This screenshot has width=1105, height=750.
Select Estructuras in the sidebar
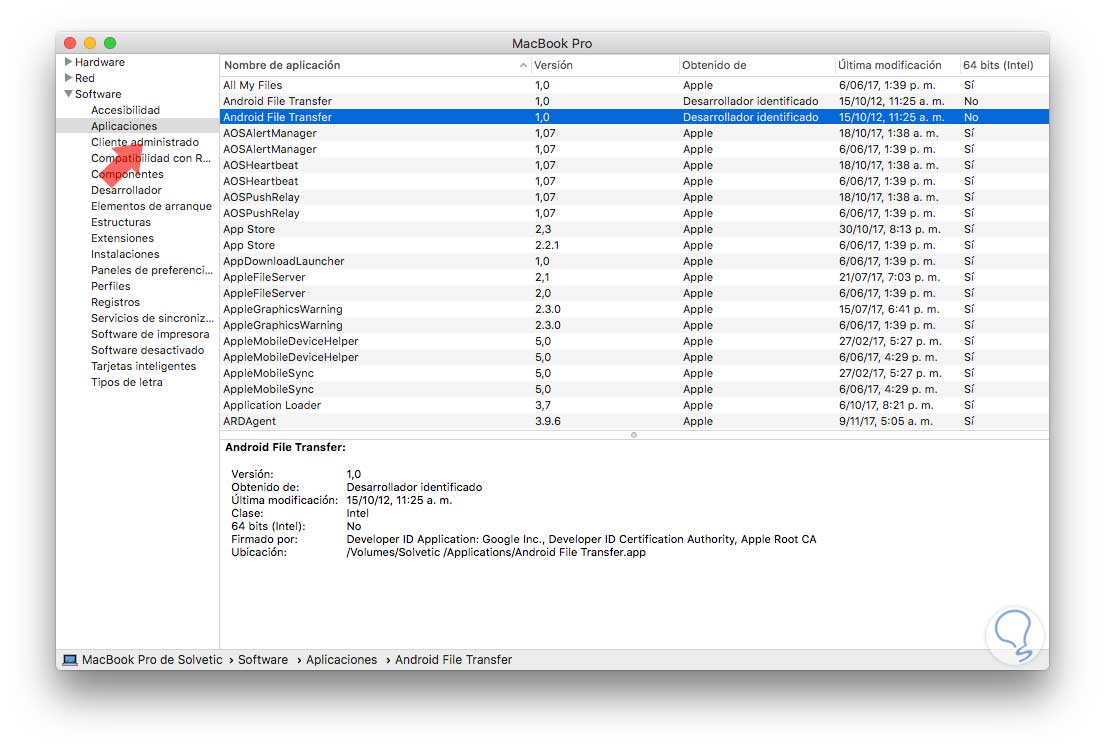[x=121, y=222]
